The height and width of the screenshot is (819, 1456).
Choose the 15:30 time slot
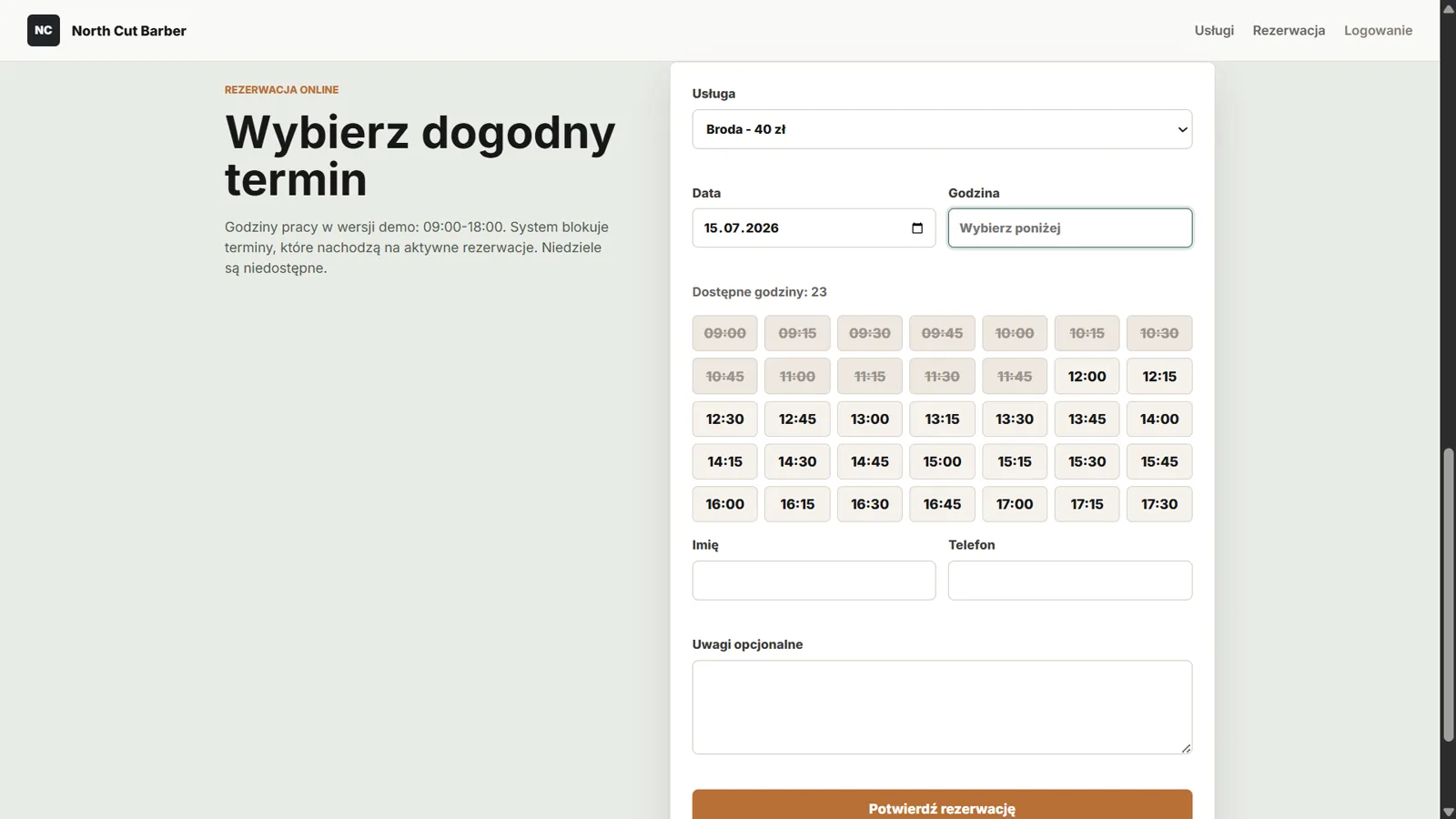click(1087, 461)
